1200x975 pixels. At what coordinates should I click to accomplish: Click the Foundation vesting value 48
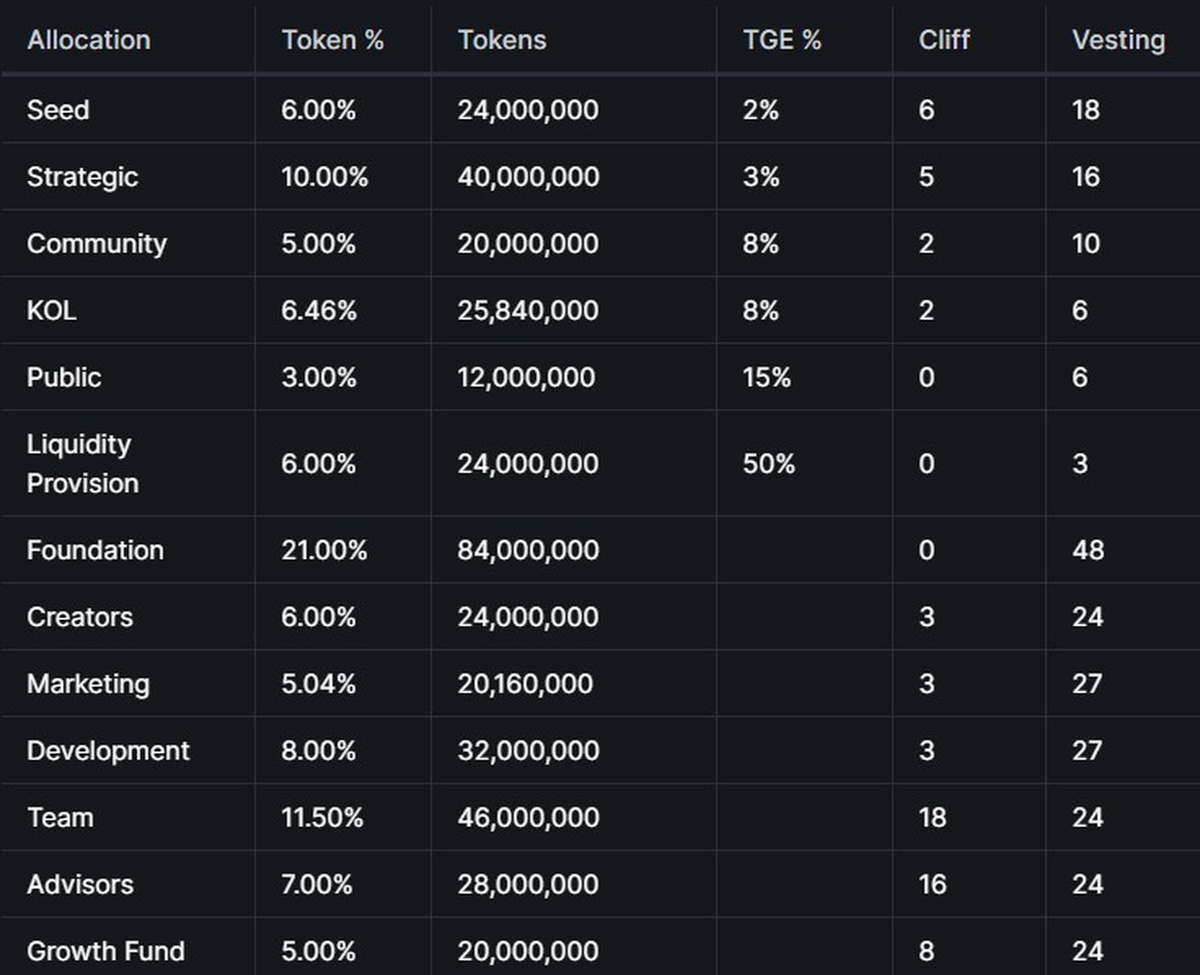pyautogui.click(x=1087, y=550)
